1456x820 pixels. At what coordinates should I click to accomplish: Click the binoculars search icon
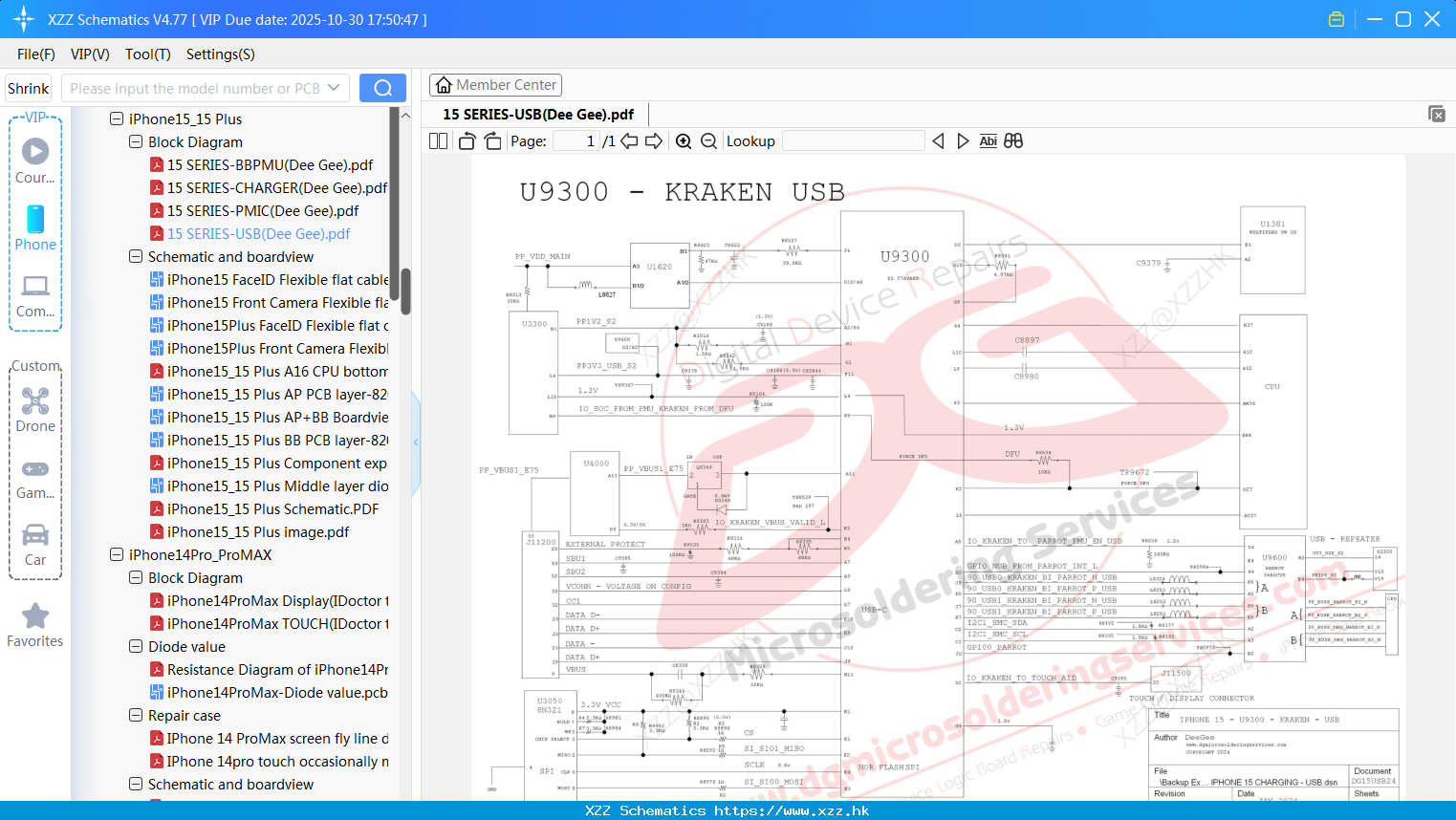click(x=1013, y=141)
